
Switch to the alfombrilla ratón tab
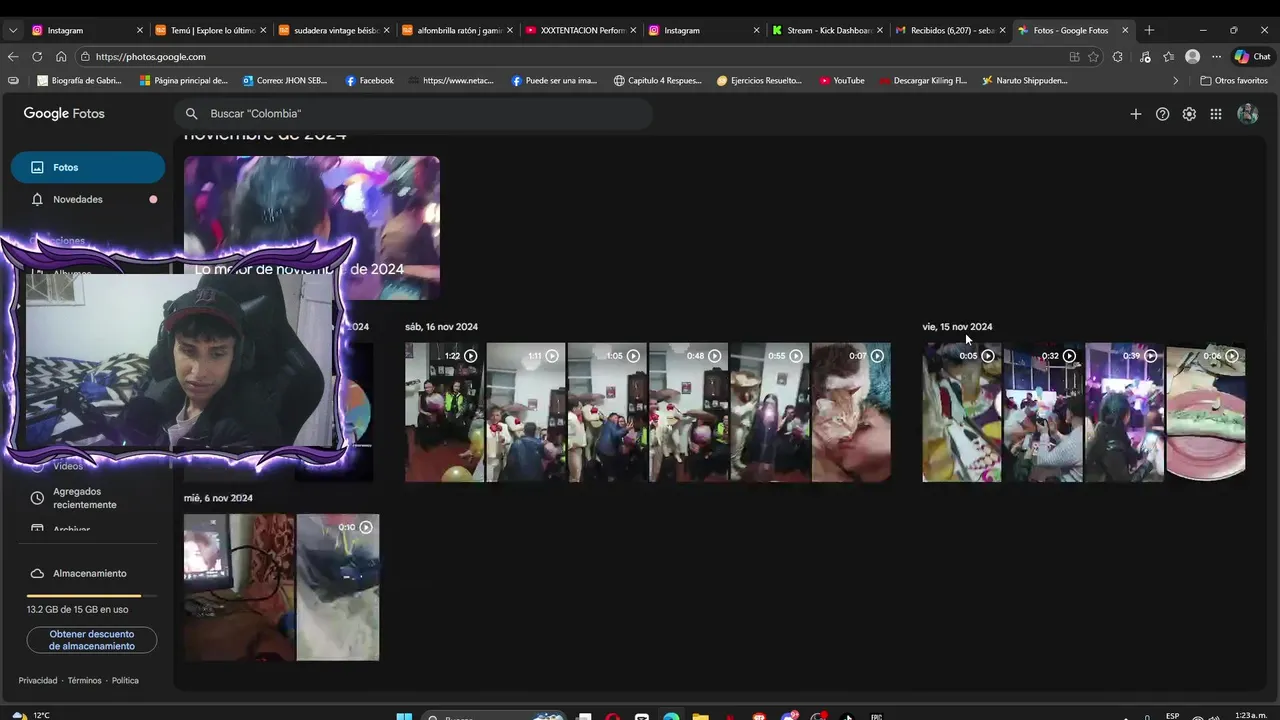click(x=457, y=30)
